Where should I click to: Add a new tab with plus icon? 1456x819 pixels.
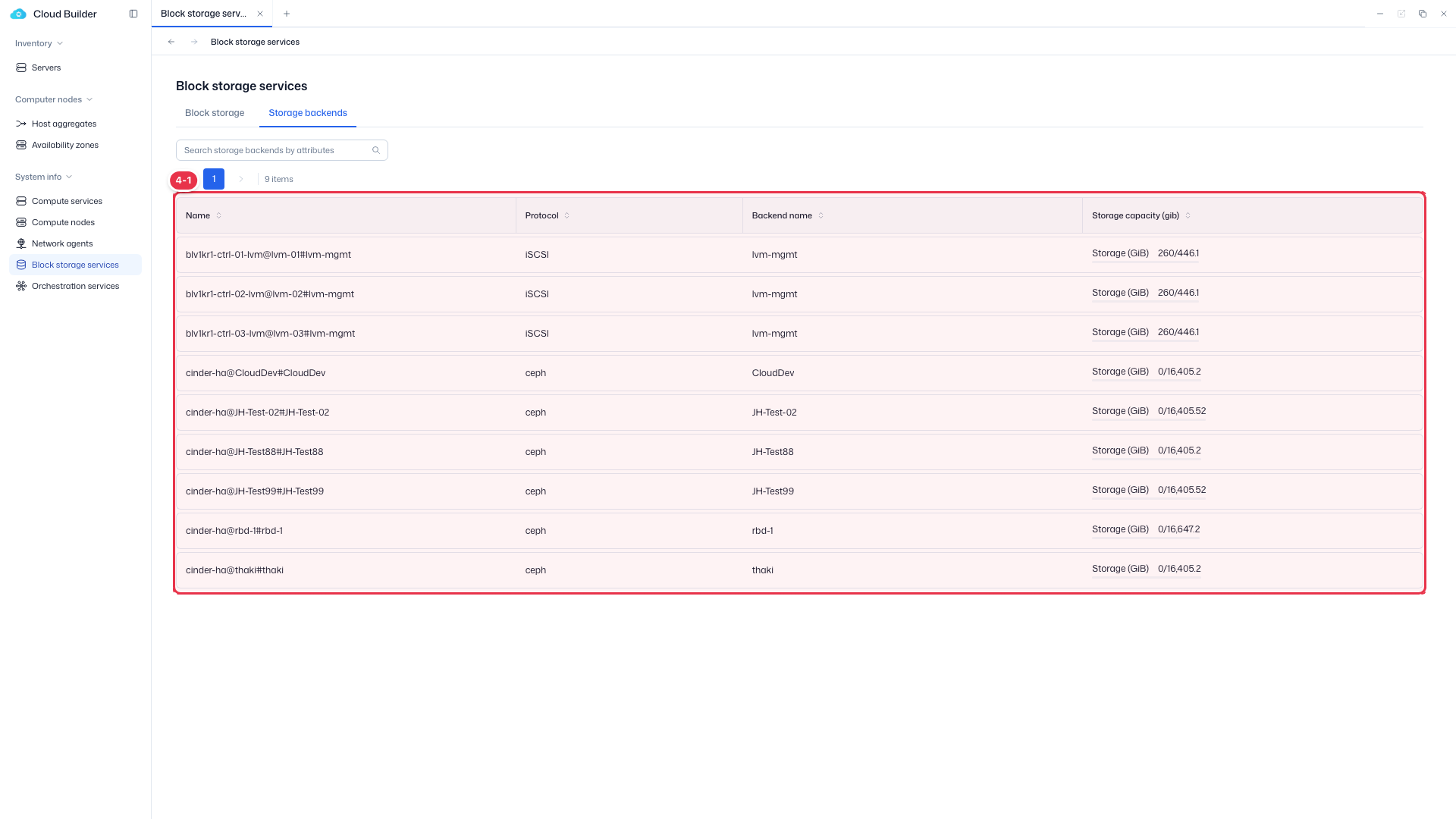(287, 14)
